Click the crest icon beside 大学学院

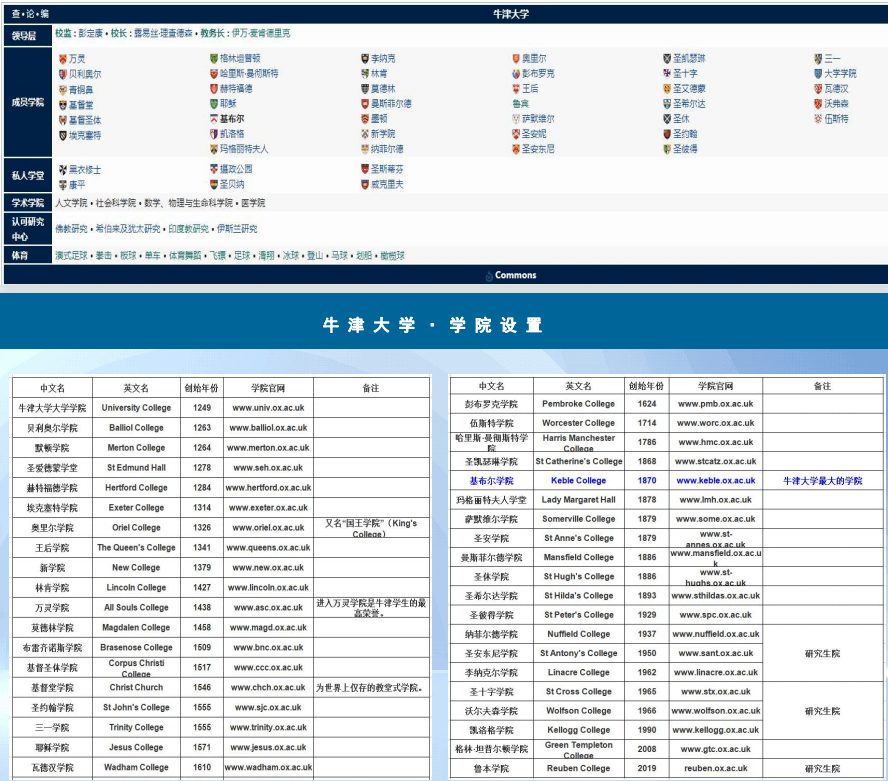tap(817, 74)
